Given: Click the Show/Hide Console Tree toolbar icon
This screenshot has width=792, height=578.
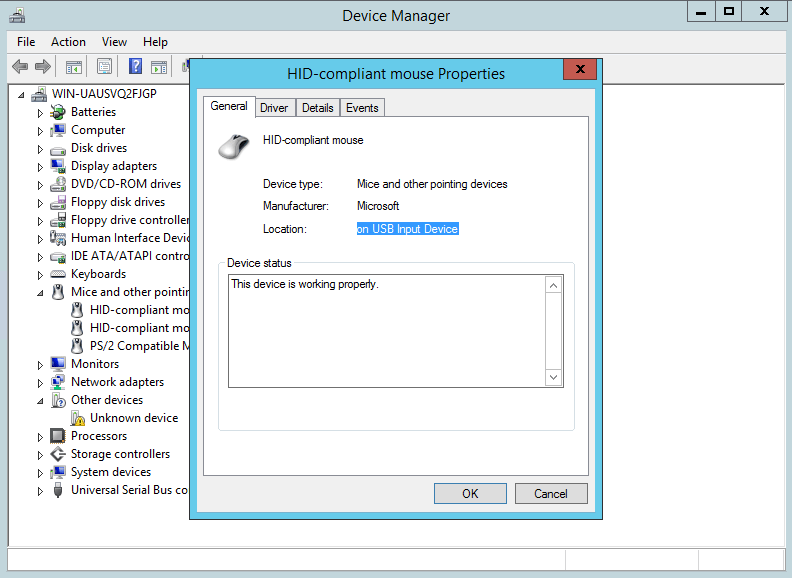Looking at the screenshot, I should [73, 67].
